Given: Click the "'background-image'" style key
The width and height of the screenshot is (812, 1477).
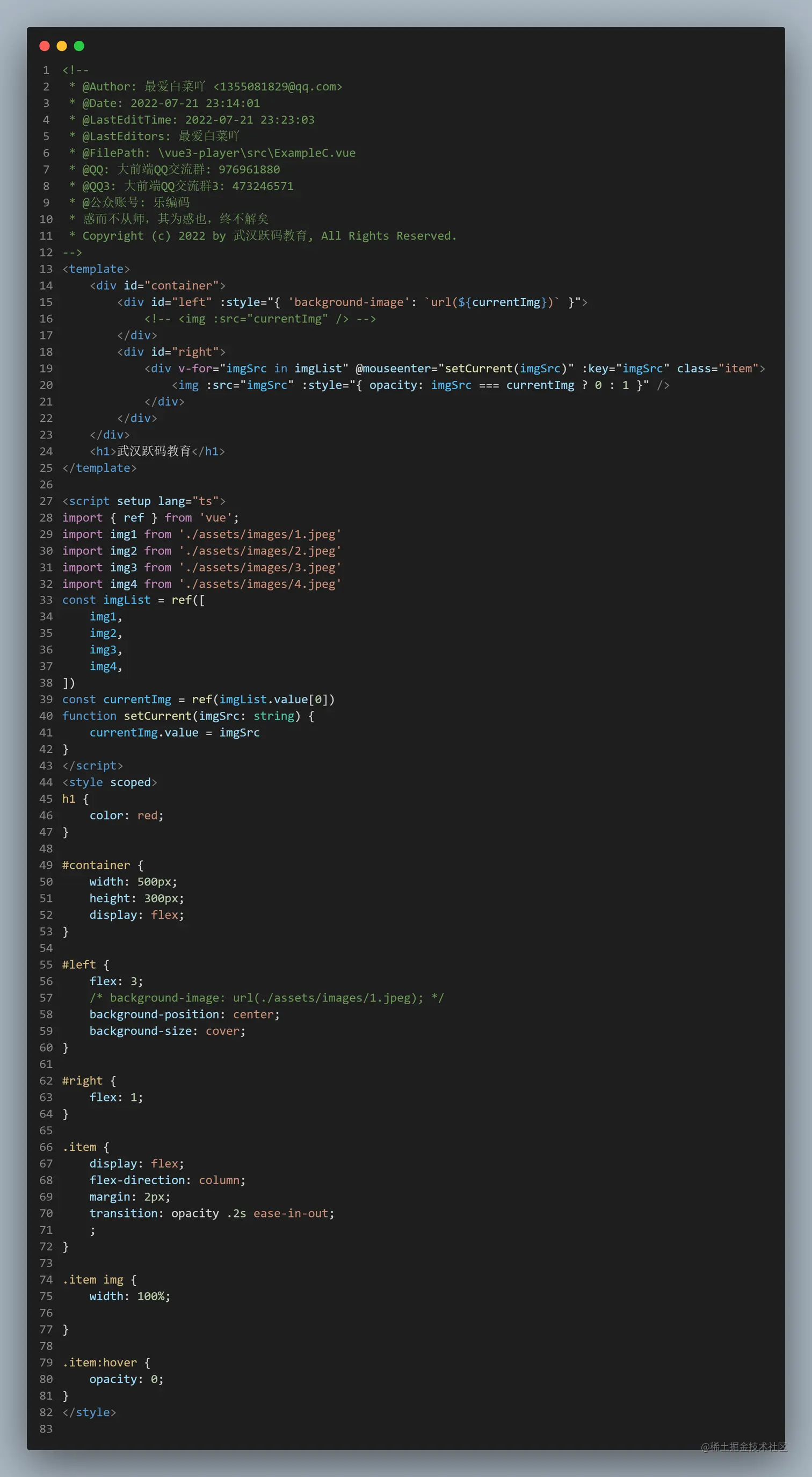Looking at the screenshot, I should (x=349, y=302).
